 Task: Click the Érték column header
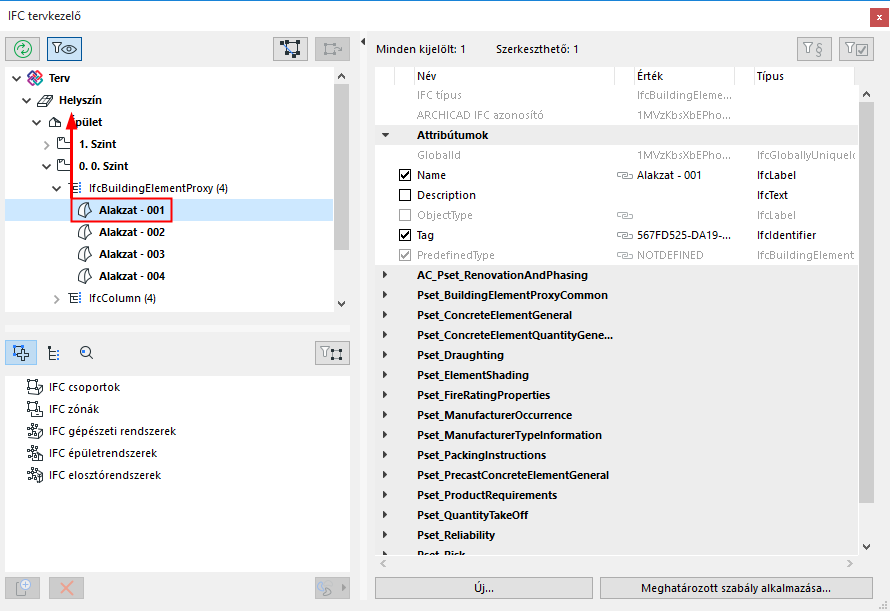pos(650,76)
